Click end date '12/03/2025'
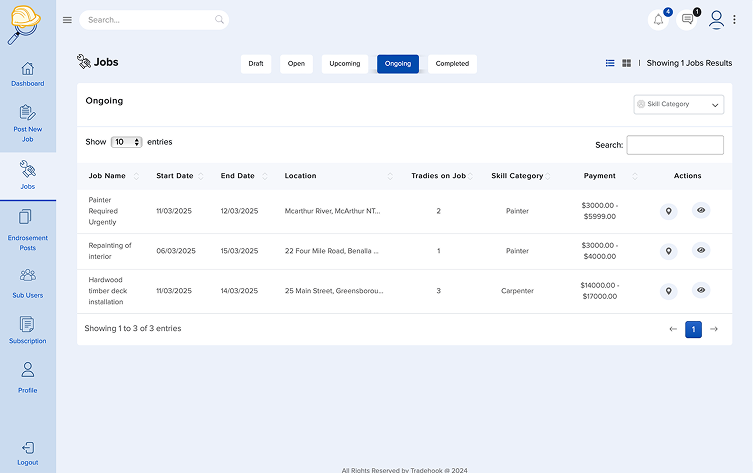753x473 pixels. (239, 211)
